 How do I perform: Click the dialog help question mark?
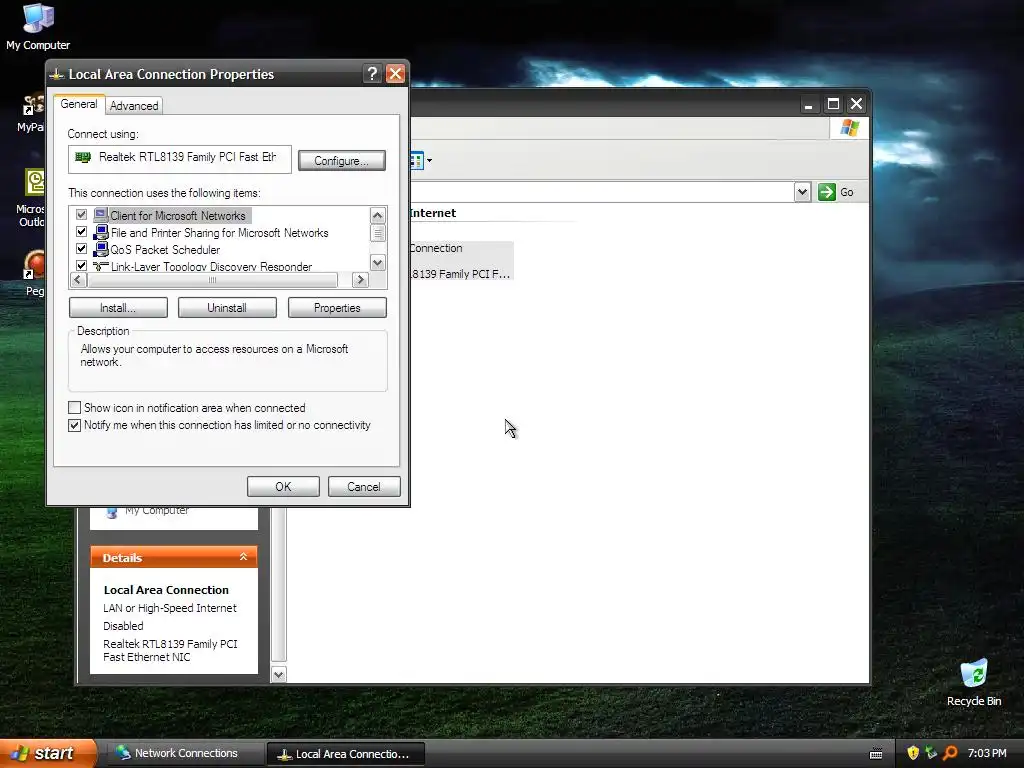pyautogui.click(x=372, y=74)
